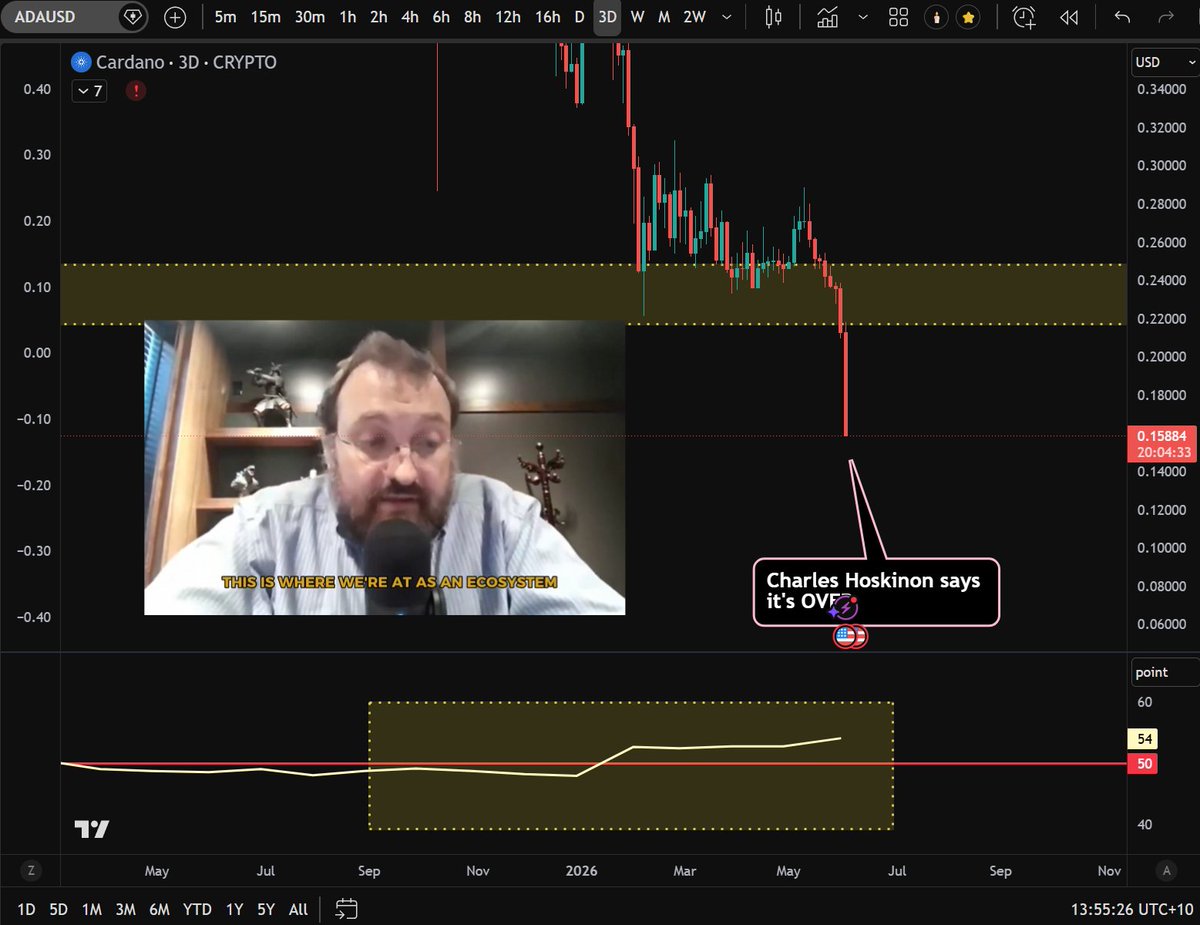The width and height of the screenshot is (1200, 925).
Task: Switch to 30m timeframe
Action: point(310,17)
